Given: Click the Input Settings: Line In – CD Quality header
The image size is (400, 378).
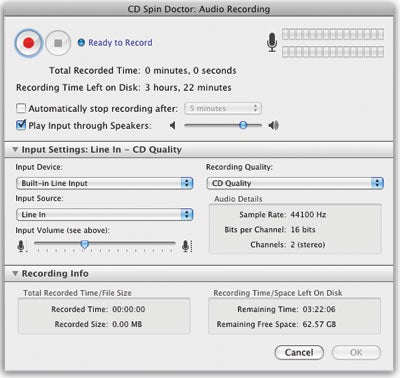Looking at the screenshot, I should (x=102, y=150).
